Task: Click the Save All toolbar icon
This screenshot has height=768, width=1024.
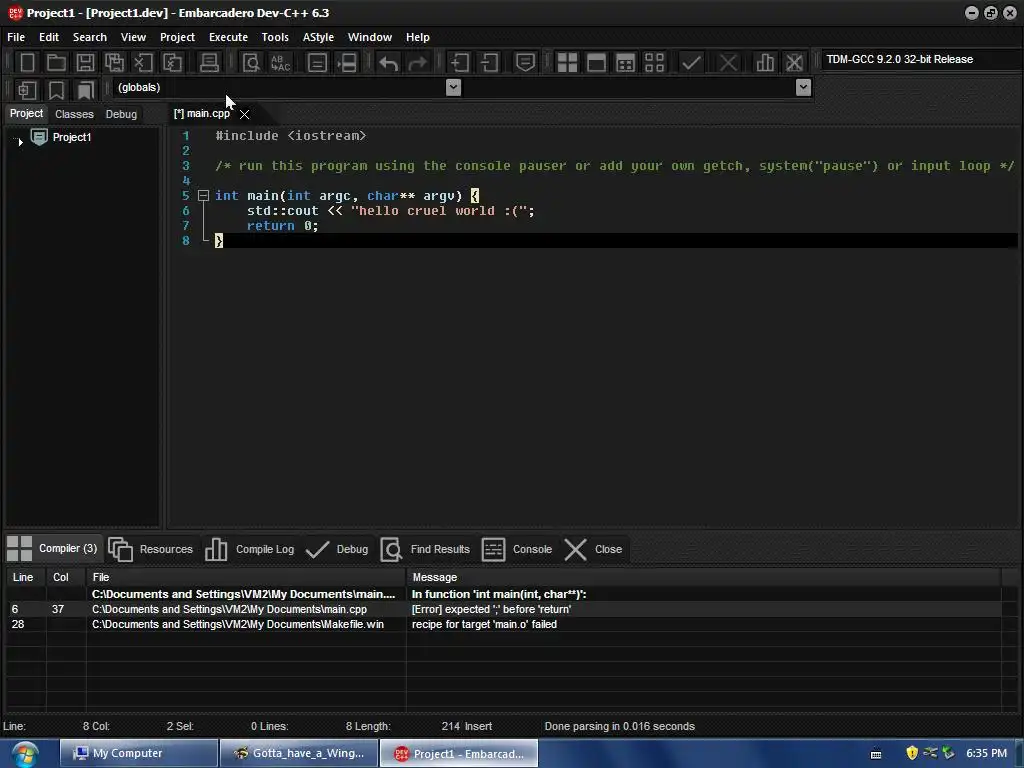Action: tap(114, 63)
